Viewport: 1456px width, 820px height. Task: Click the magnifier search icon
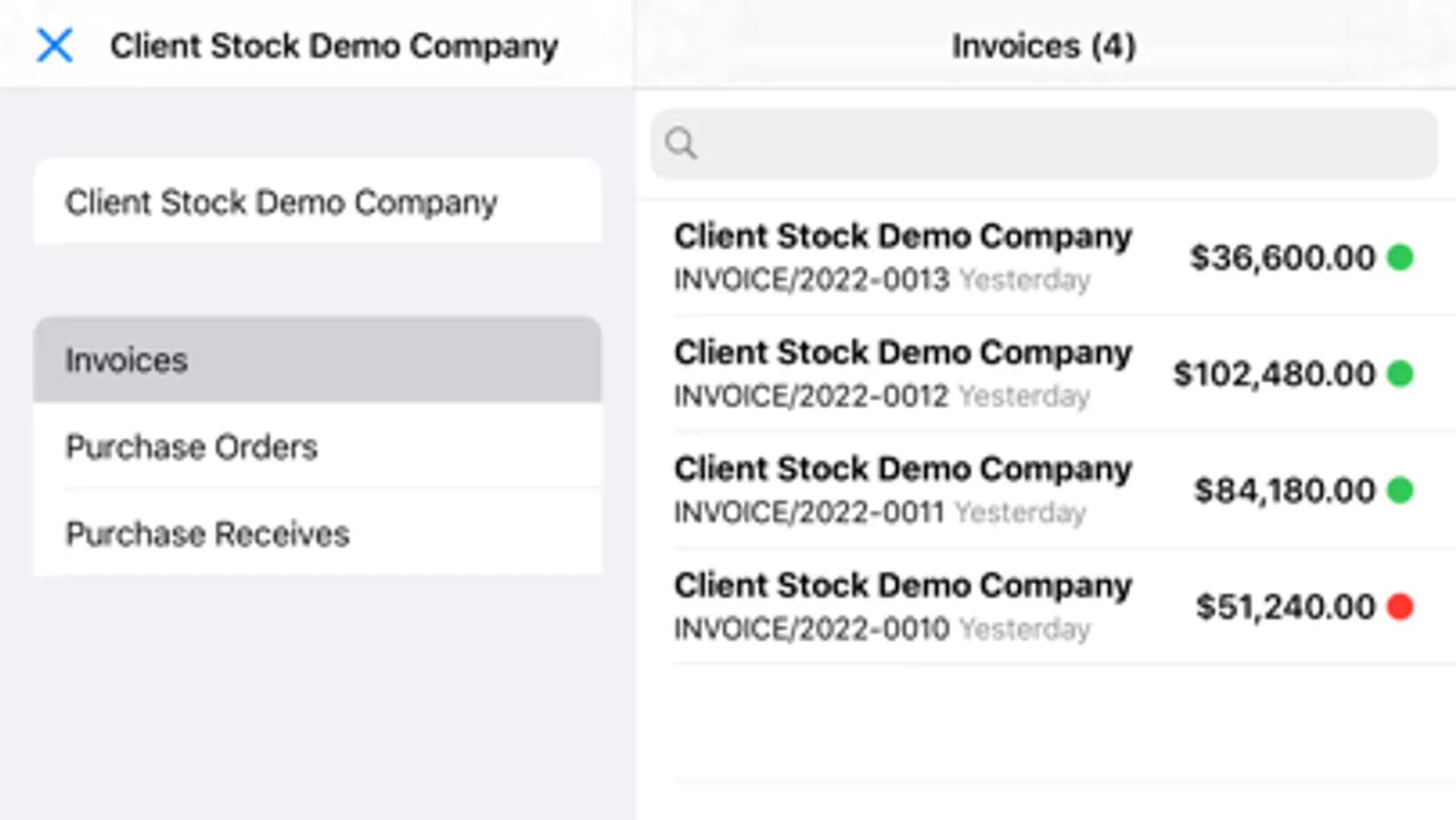pyautogui.click(x=681, y=143)
